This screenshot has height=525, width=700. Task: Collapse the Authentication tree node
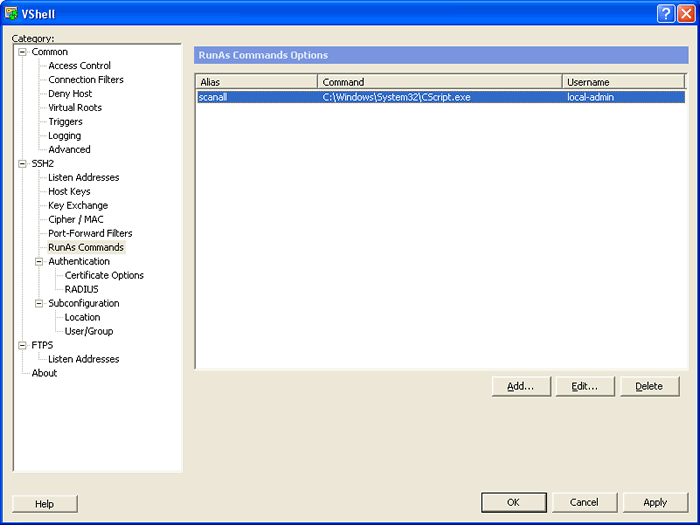(x=39, y=262)
